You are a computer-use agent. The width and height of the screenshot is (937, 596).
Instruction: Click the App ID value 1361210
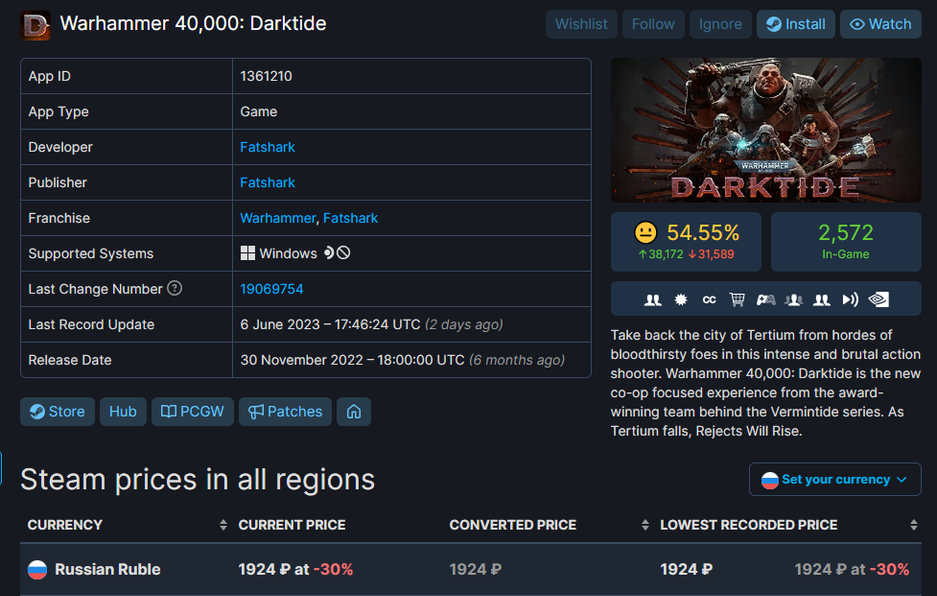[x=266, y=77]
